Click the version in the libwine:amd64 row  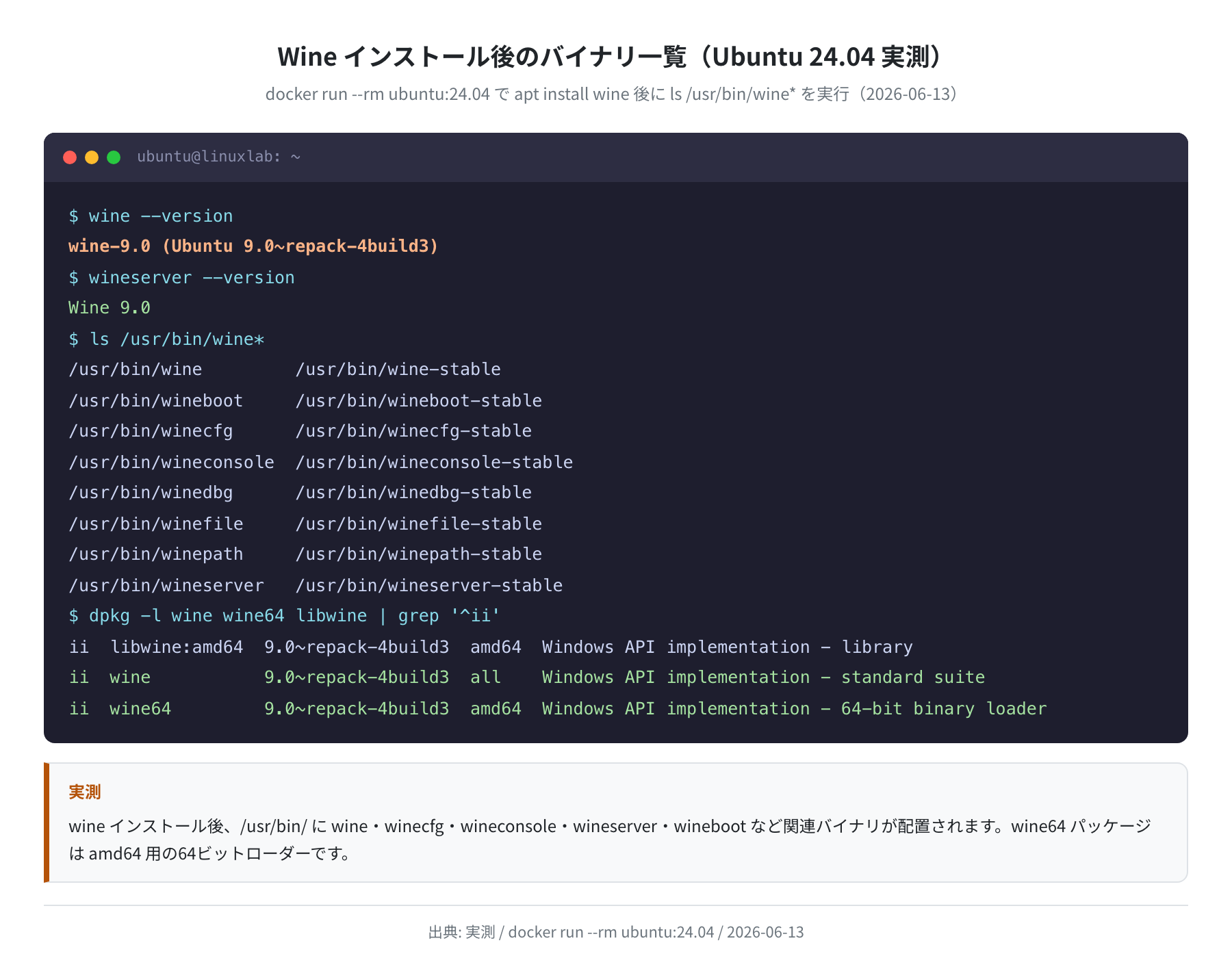(x=357, y=647)
